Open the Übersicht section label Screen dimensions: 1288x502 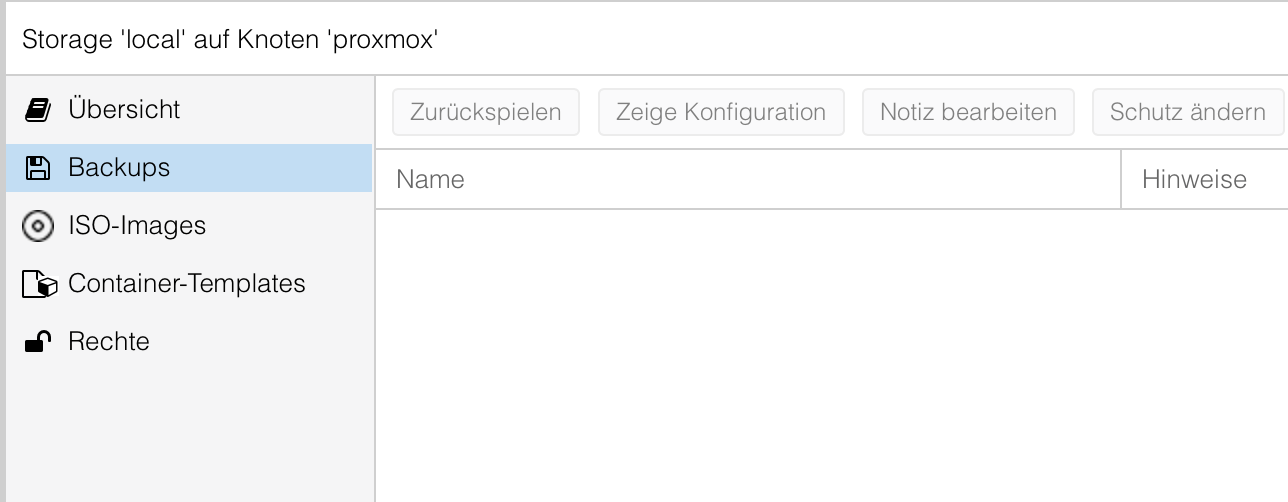click(x=124, y=109)
